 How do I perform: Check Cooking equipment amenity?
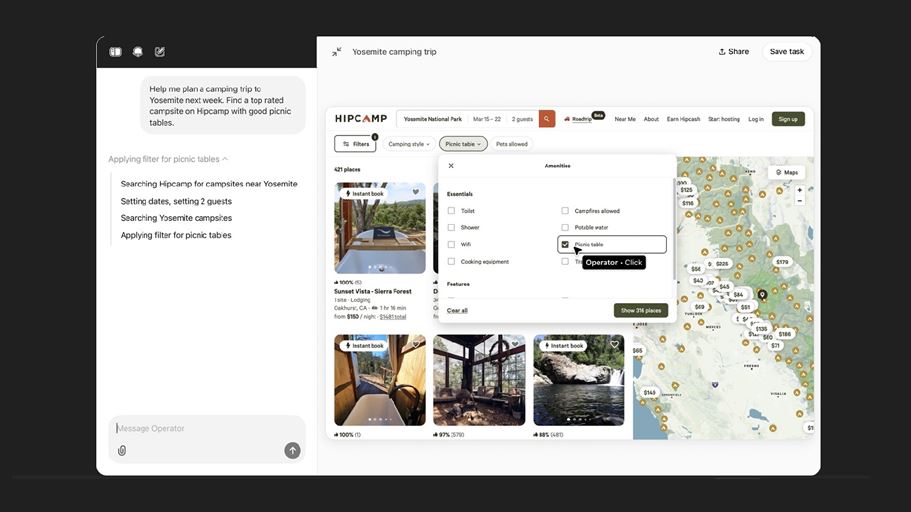tap(451, 262)
